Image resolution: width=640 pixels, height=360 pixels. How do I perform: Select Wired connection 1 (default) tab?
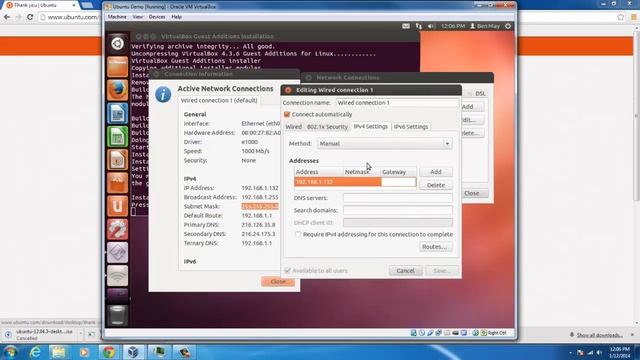click(219, 100)
